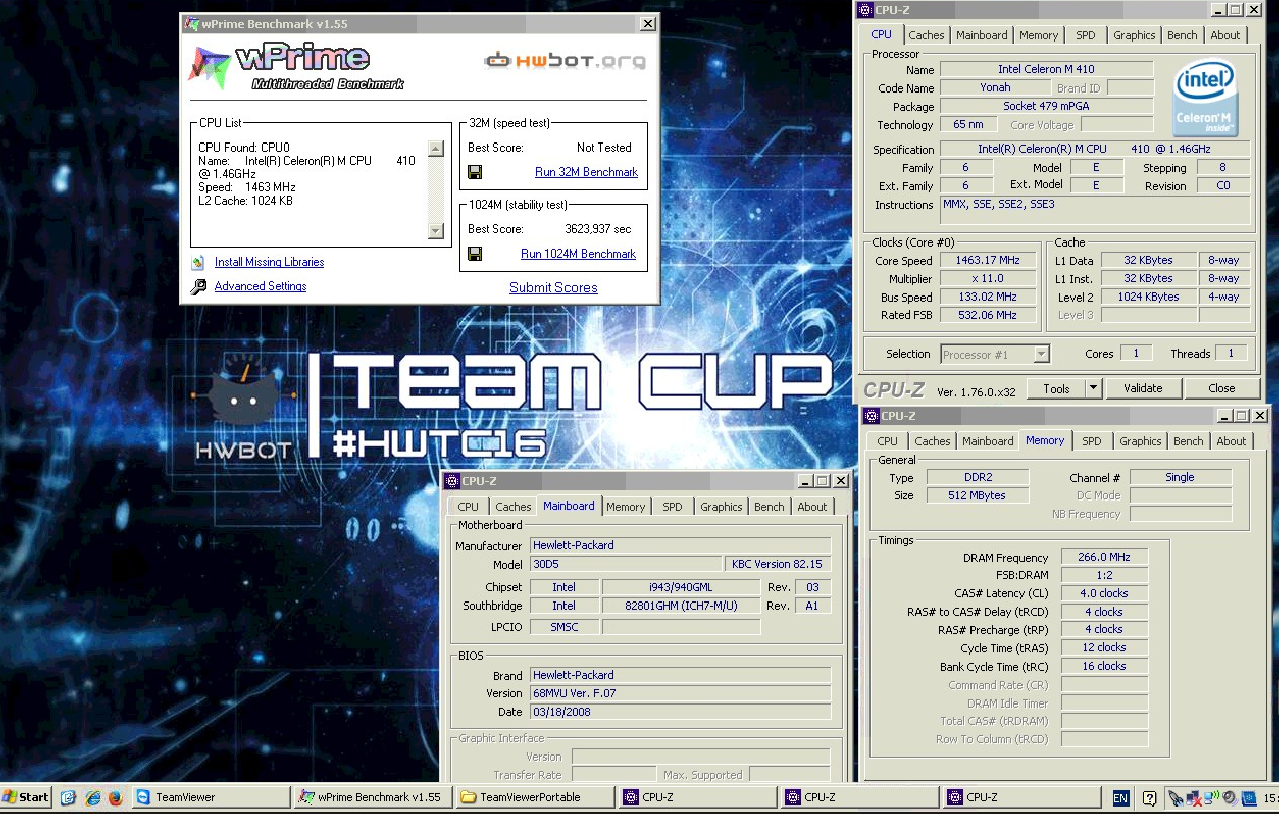1279x814 pixels.
Task: Click Core Speed value 1463.17 MHz
Action: point(988,261)
